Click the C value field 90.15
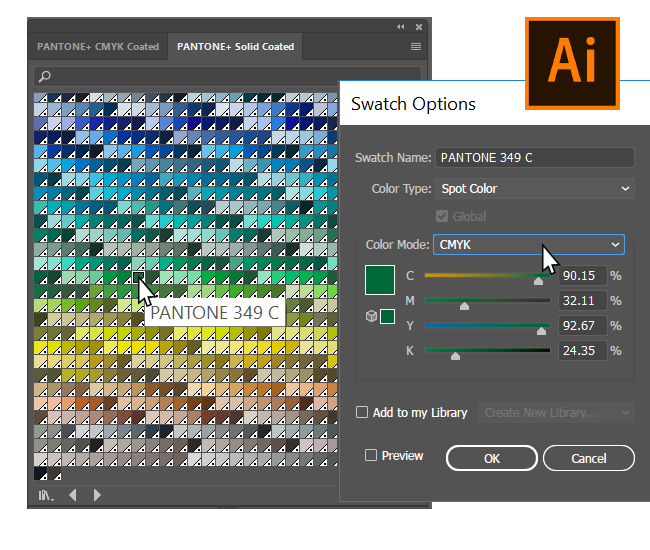 (583, 276)
